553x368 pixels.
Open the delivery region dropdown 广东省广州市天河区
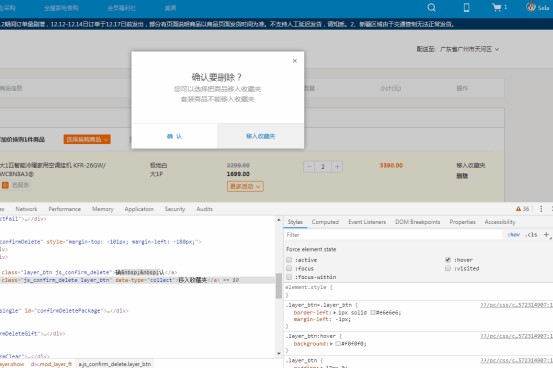coord(469,49)
